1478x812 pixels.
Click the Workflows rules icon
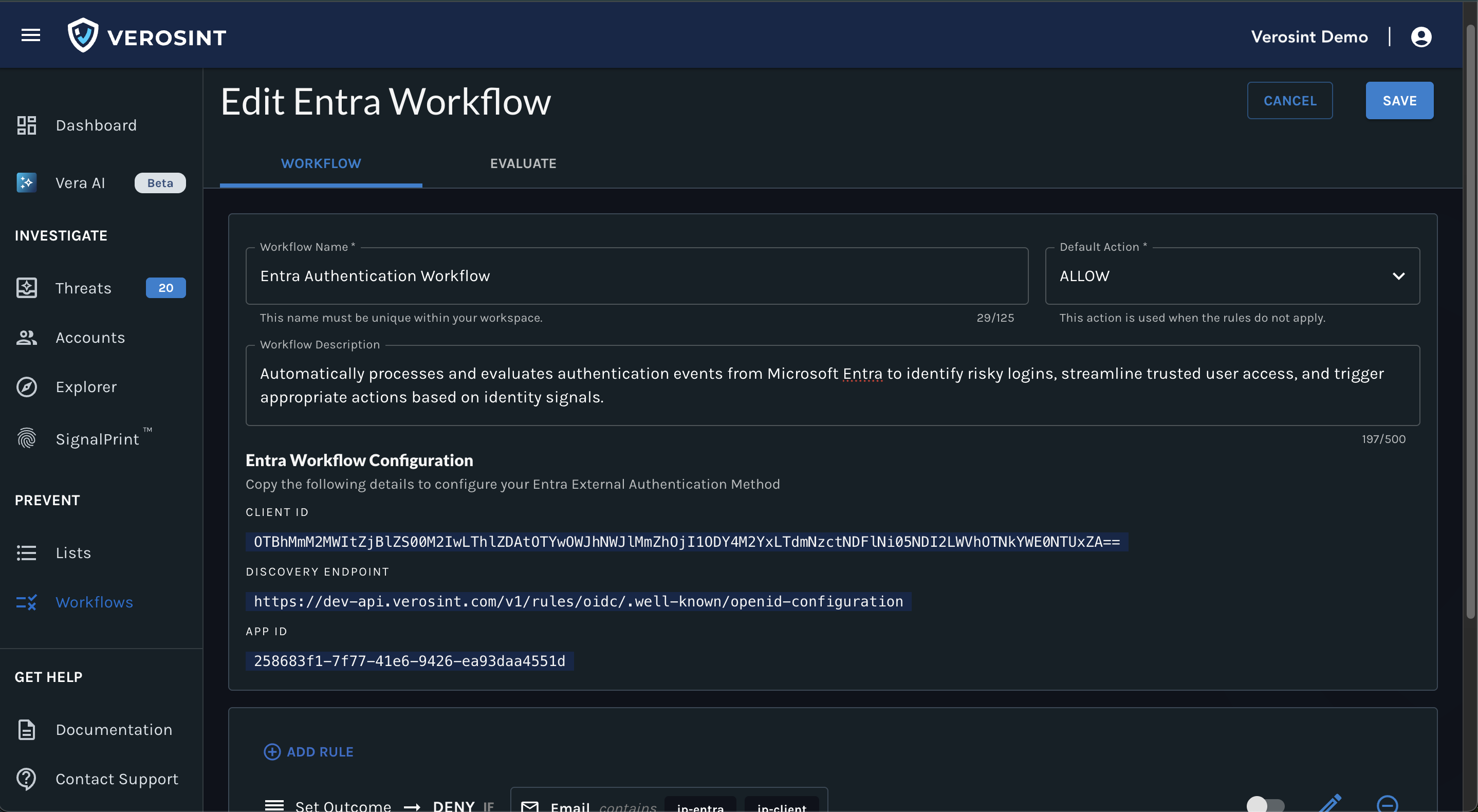click(x=26, y=602)
